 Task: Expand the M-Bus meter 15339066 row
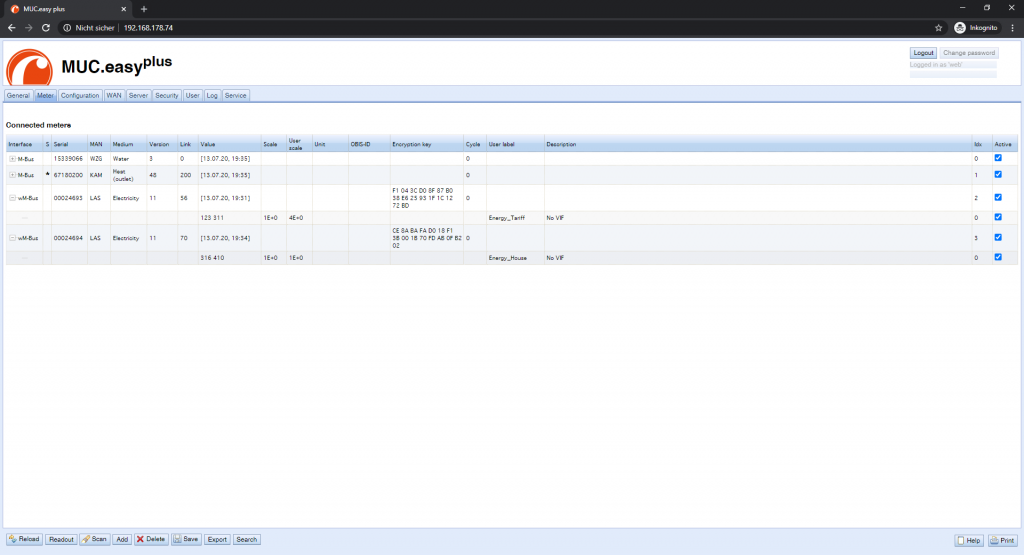tap(12, 159)
